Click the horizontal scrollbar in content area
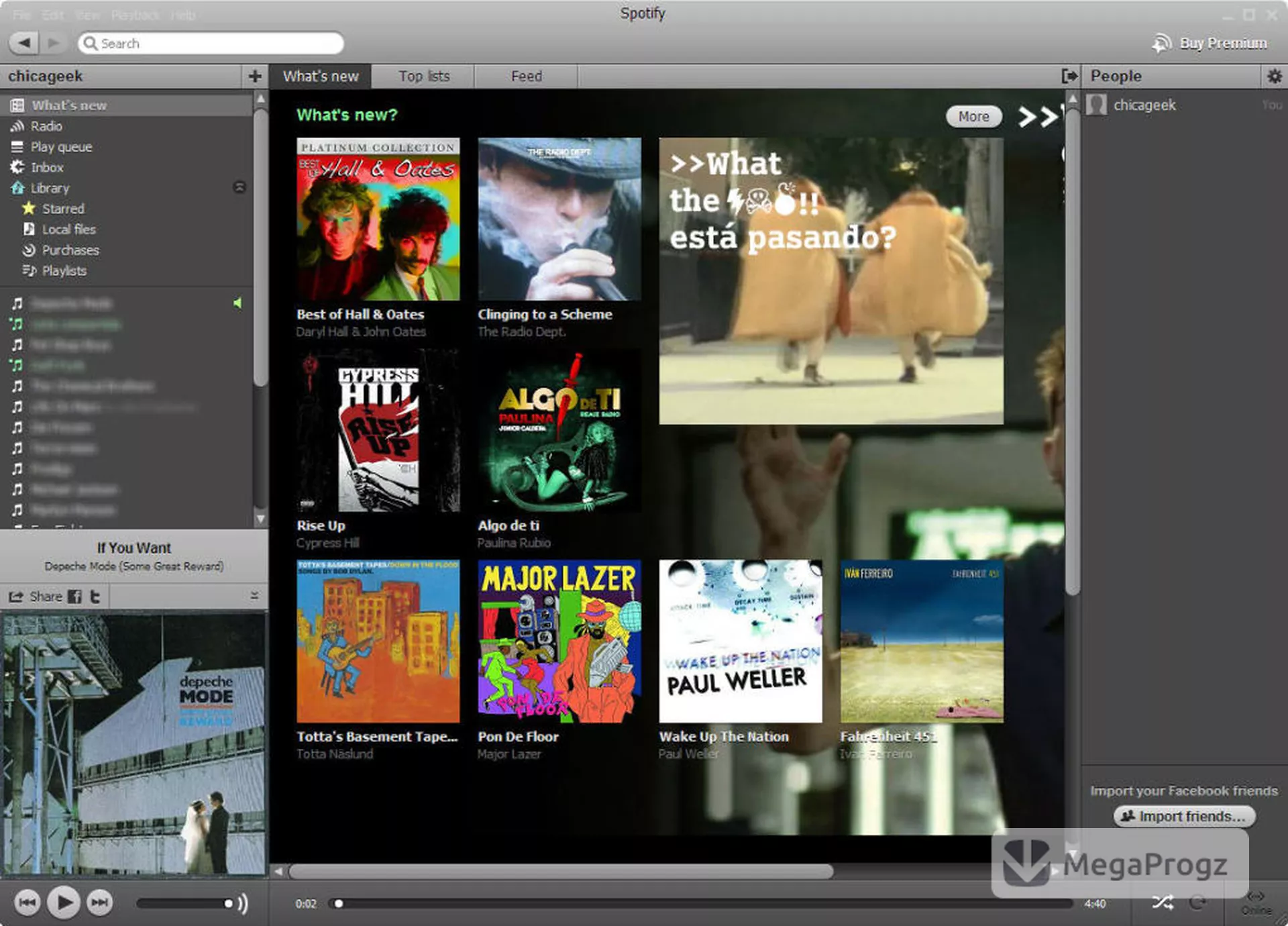Viewport: 1288px width, 926px height. [561, 872]
